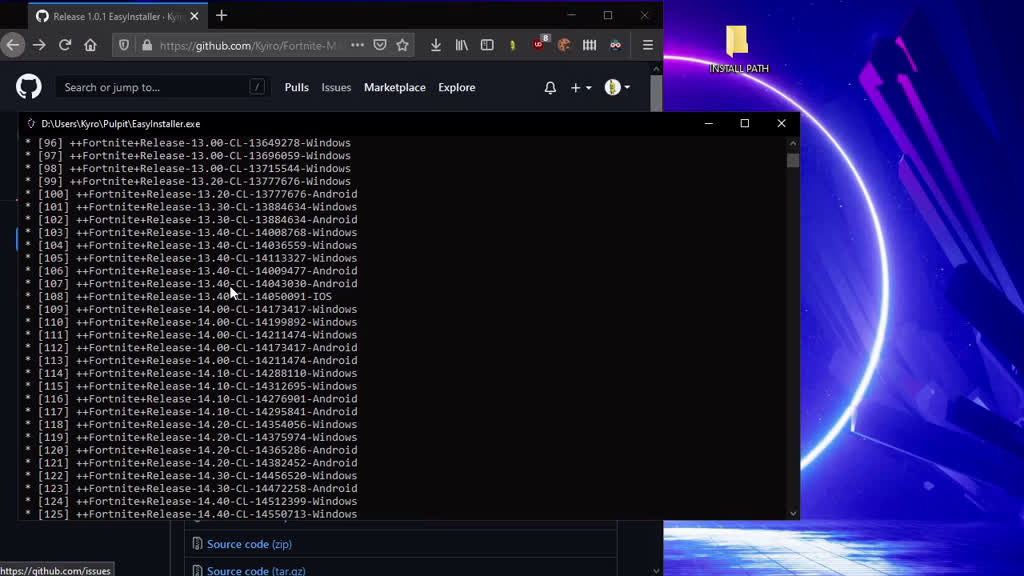Download Source code (zip) link

[249, 544]
